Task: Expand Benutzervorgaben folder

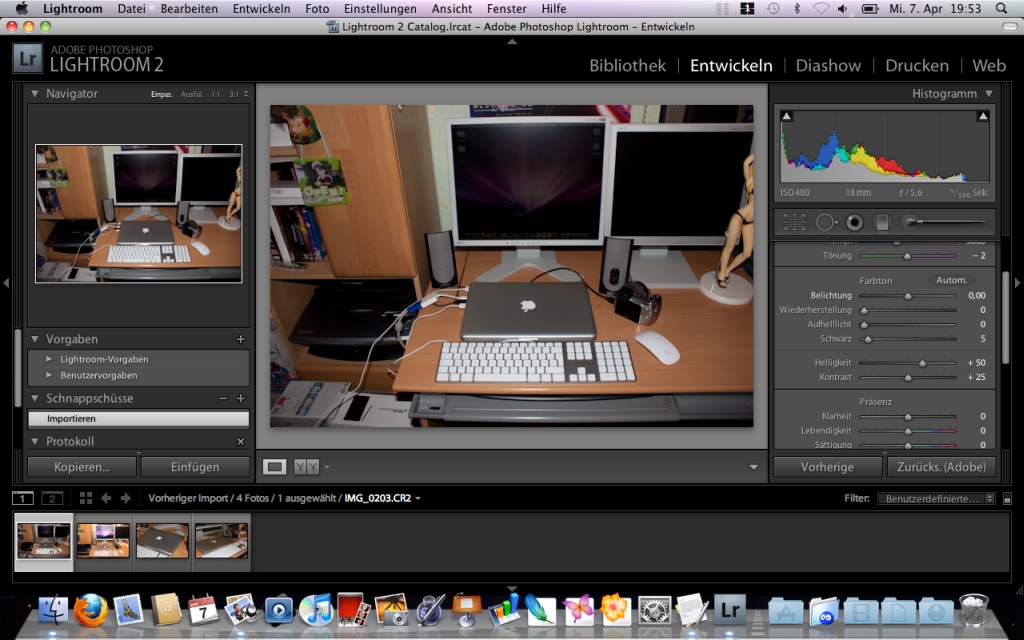Action: click(49, 376)
